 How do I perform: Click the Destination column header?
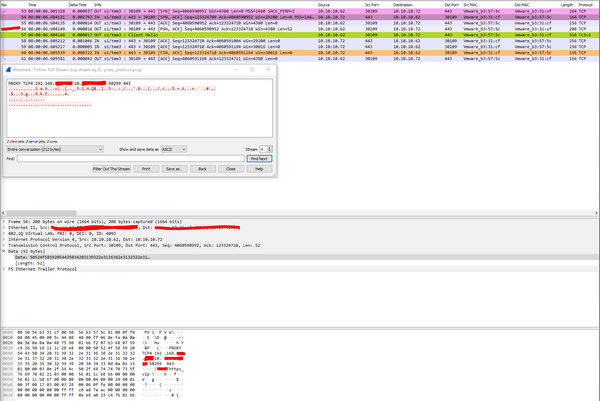point(403,5)
